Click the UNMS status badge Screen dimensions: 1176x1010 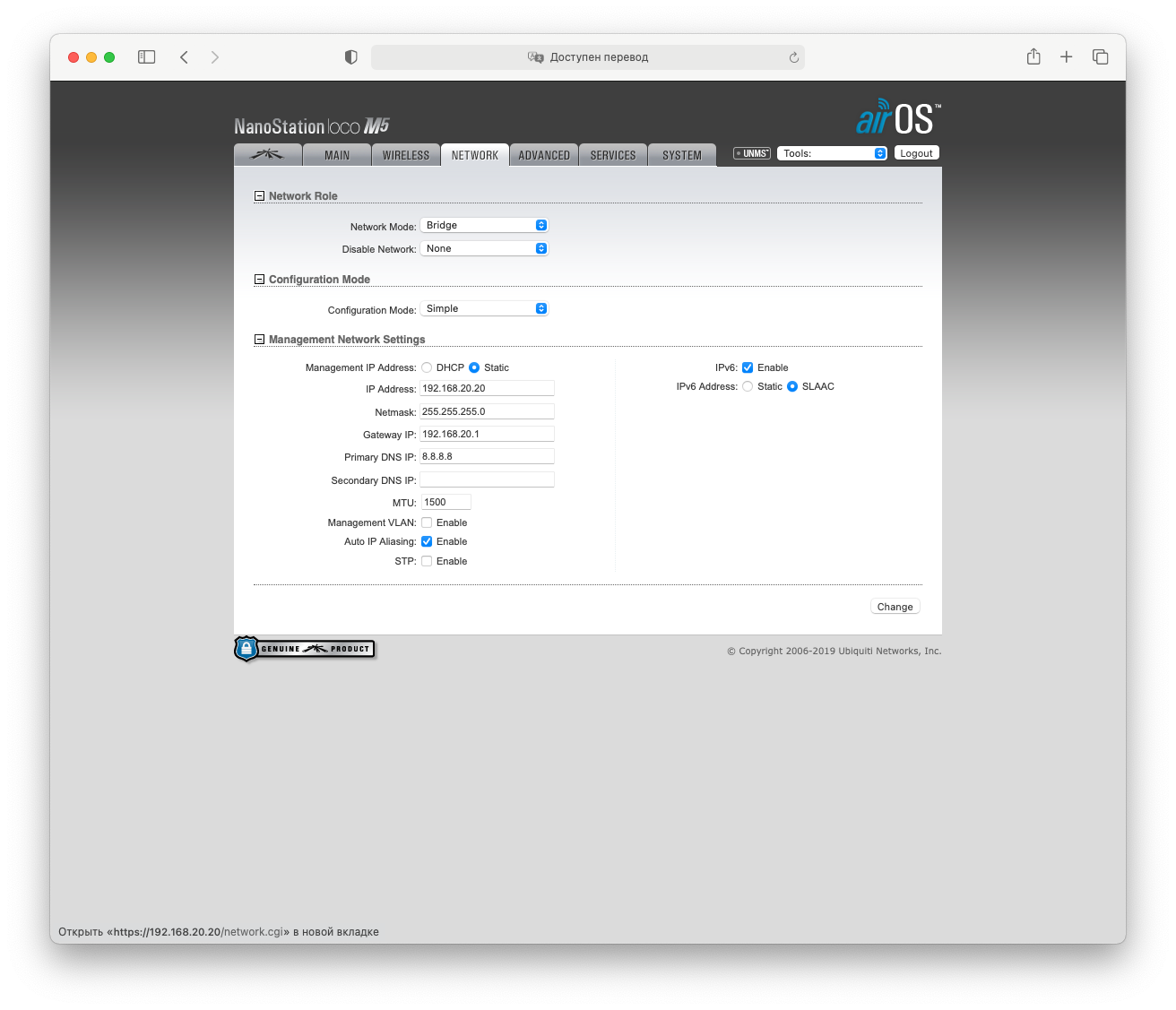(x=751, y=153)
